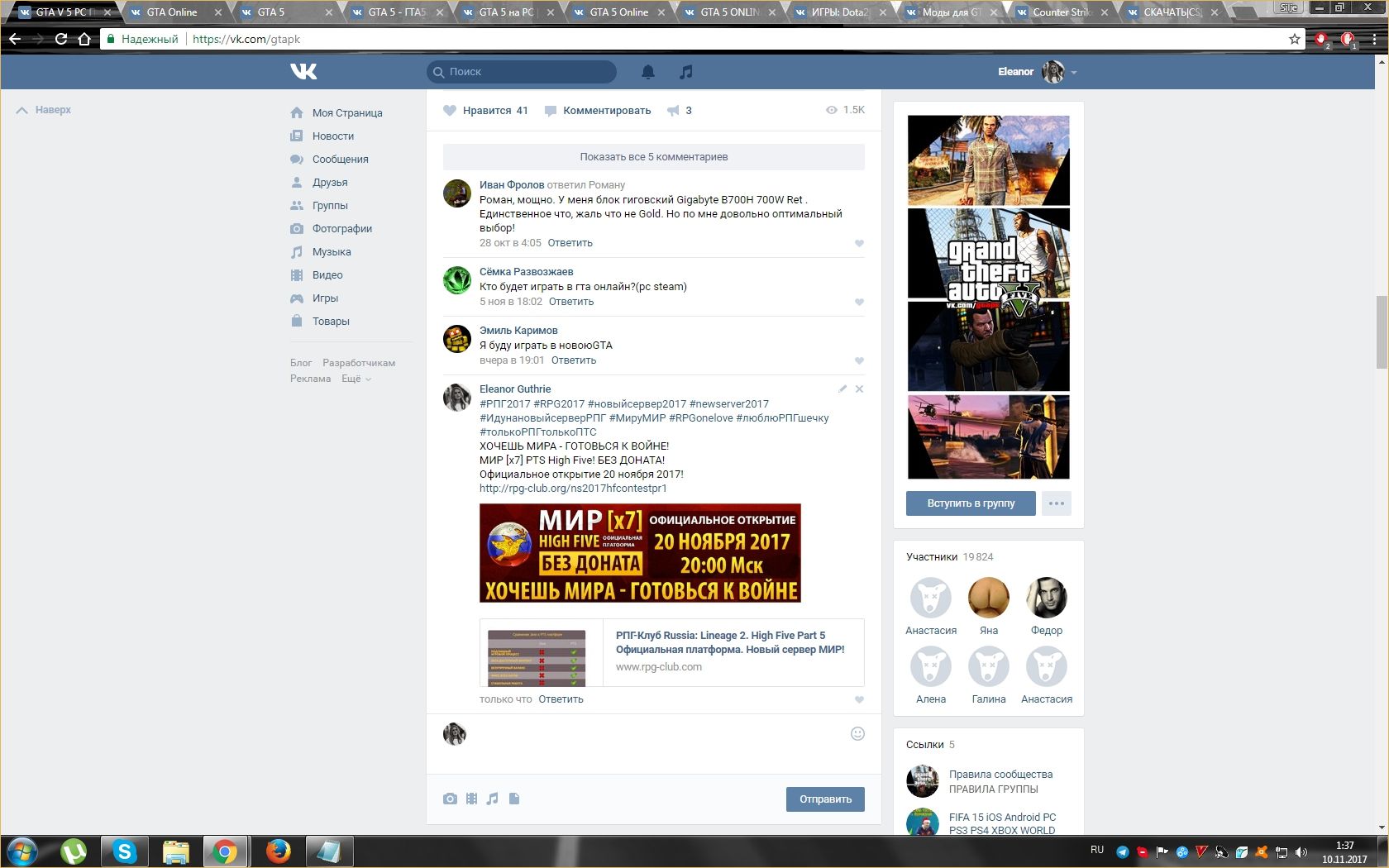Click Наверх to return to top
The height and width of the screenshot is (868, 1389).
[45, 109]
